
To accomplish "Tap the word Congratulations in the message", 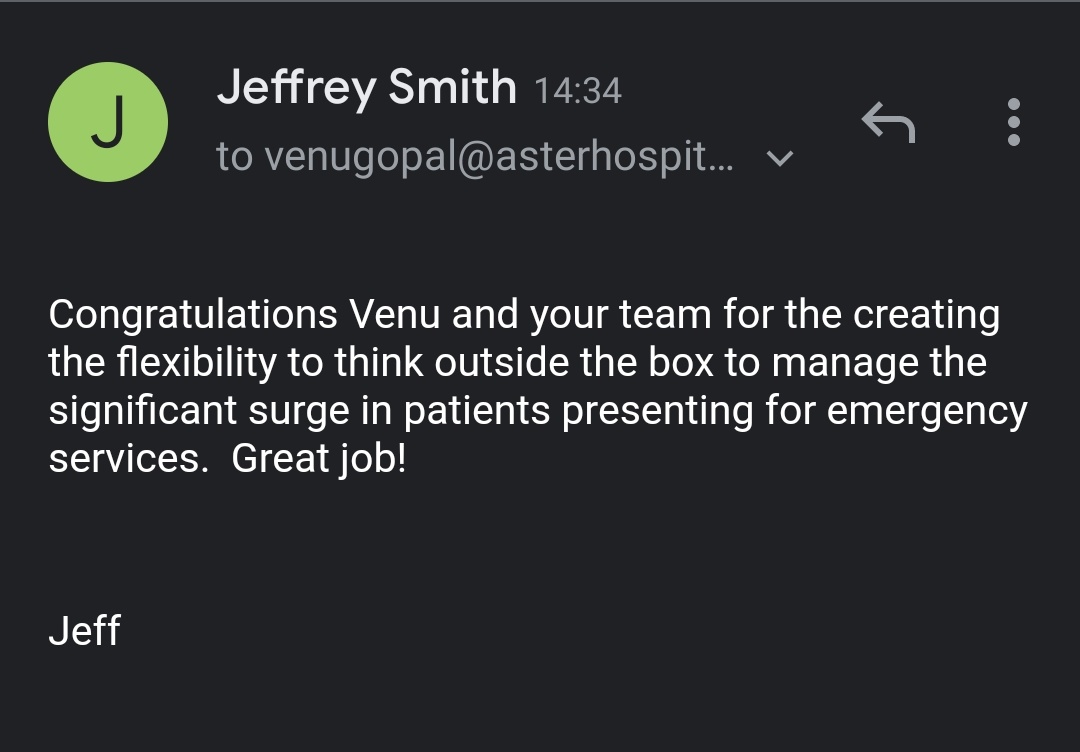I will pos(193,315).
